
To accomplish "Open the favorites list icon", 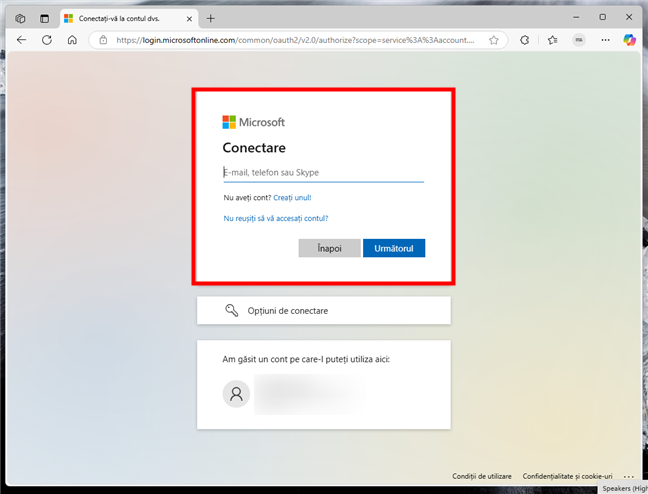I will [553, 40].
